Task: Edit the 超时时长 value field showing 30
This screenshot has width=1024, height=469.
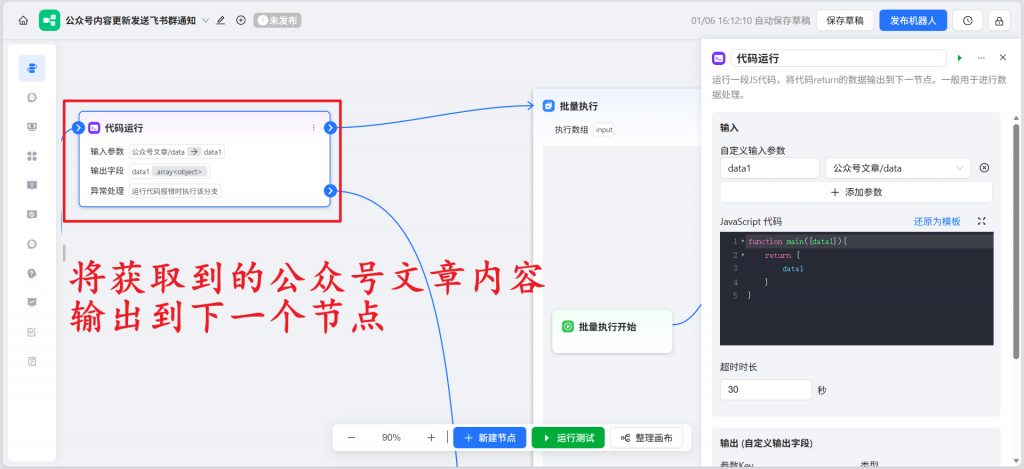Action: tap(766, 389)
